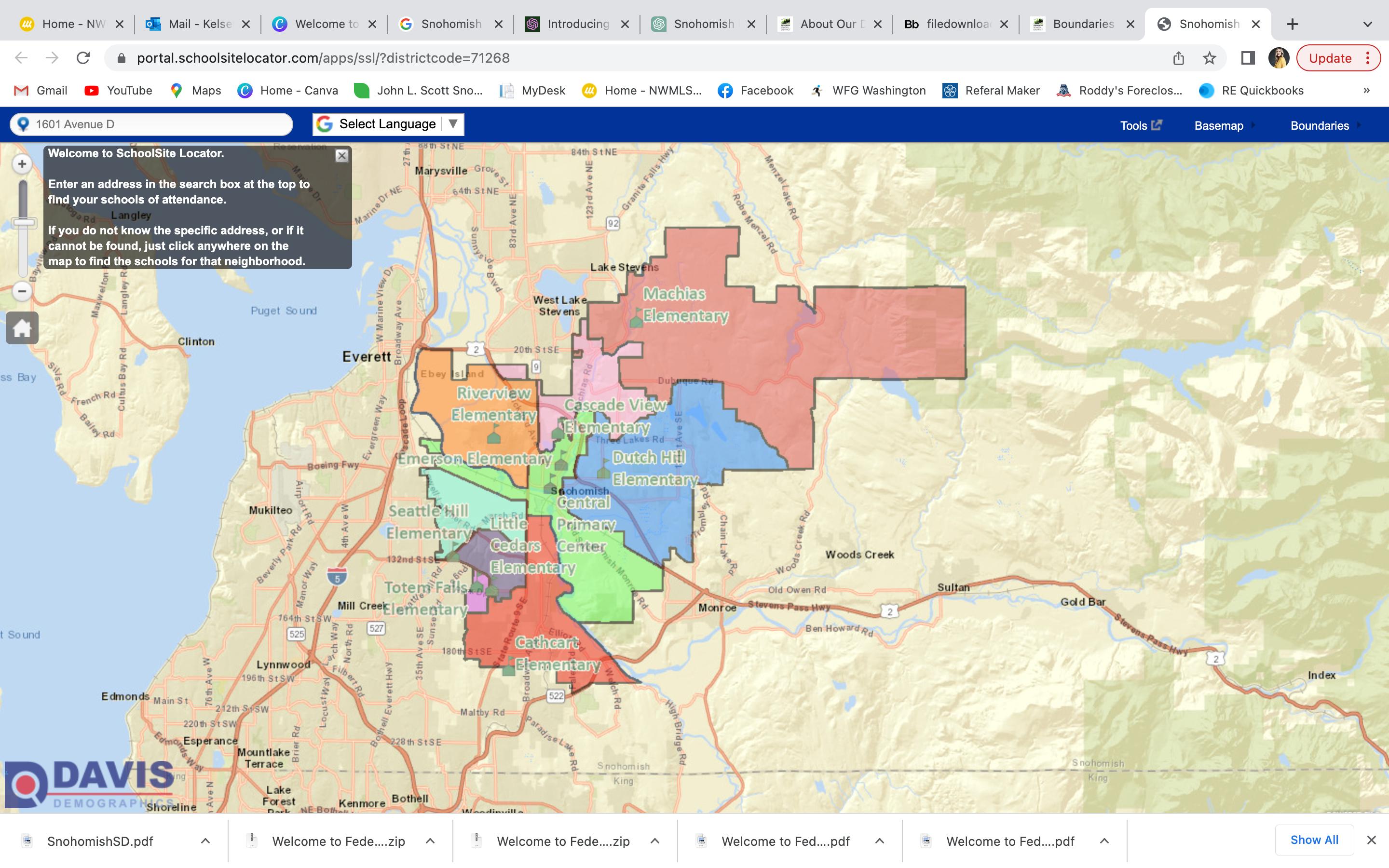Expand options for SnohomishSD.pdf download
Screen dimensions: 1389x868
click(x=205, y=841)
